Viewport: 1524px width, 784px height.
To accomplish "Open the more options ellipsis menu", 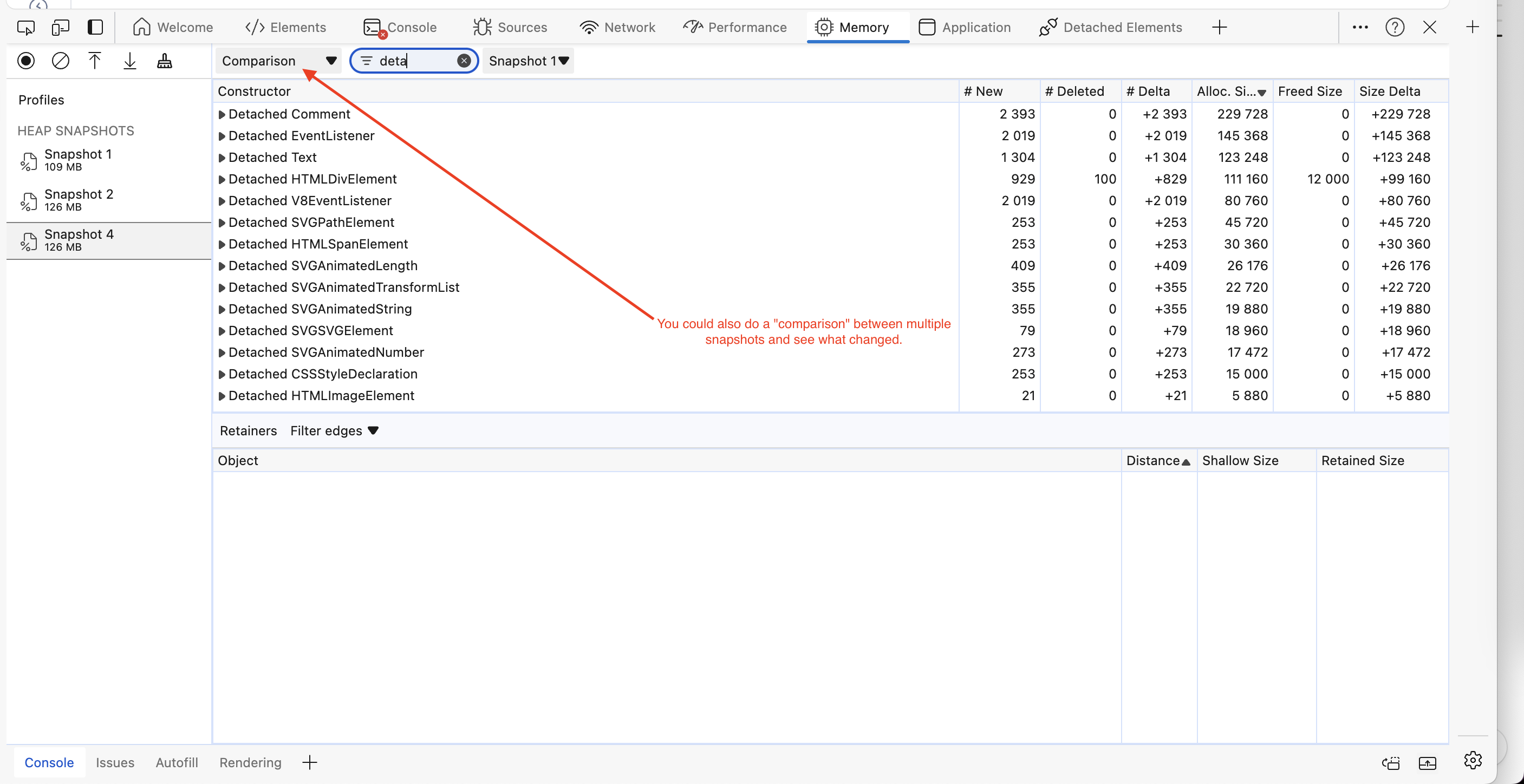I will click(1360, 27).
